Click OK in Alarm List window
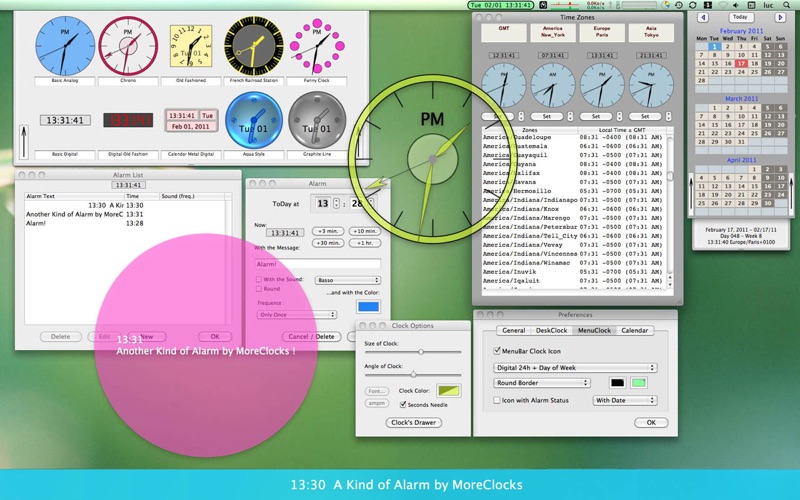 point(215,337)
